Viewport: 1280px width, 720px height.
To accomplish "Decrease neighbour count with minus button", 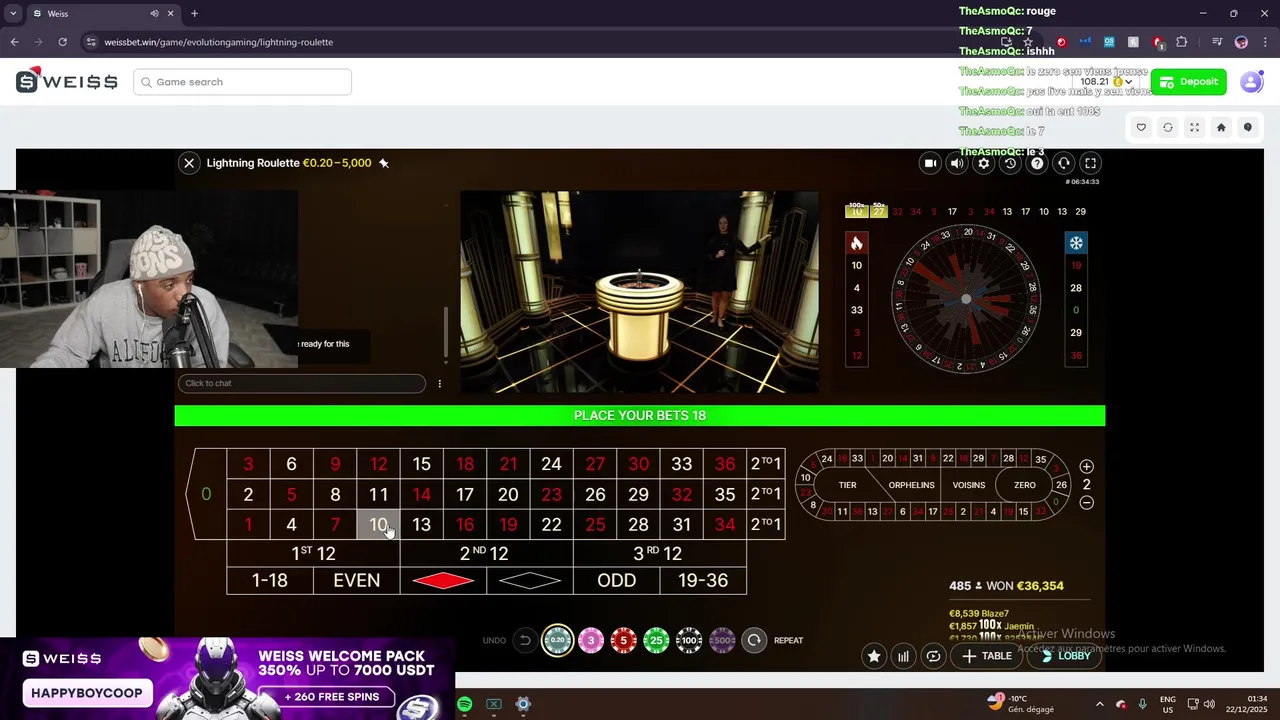I will point(1087,503).
